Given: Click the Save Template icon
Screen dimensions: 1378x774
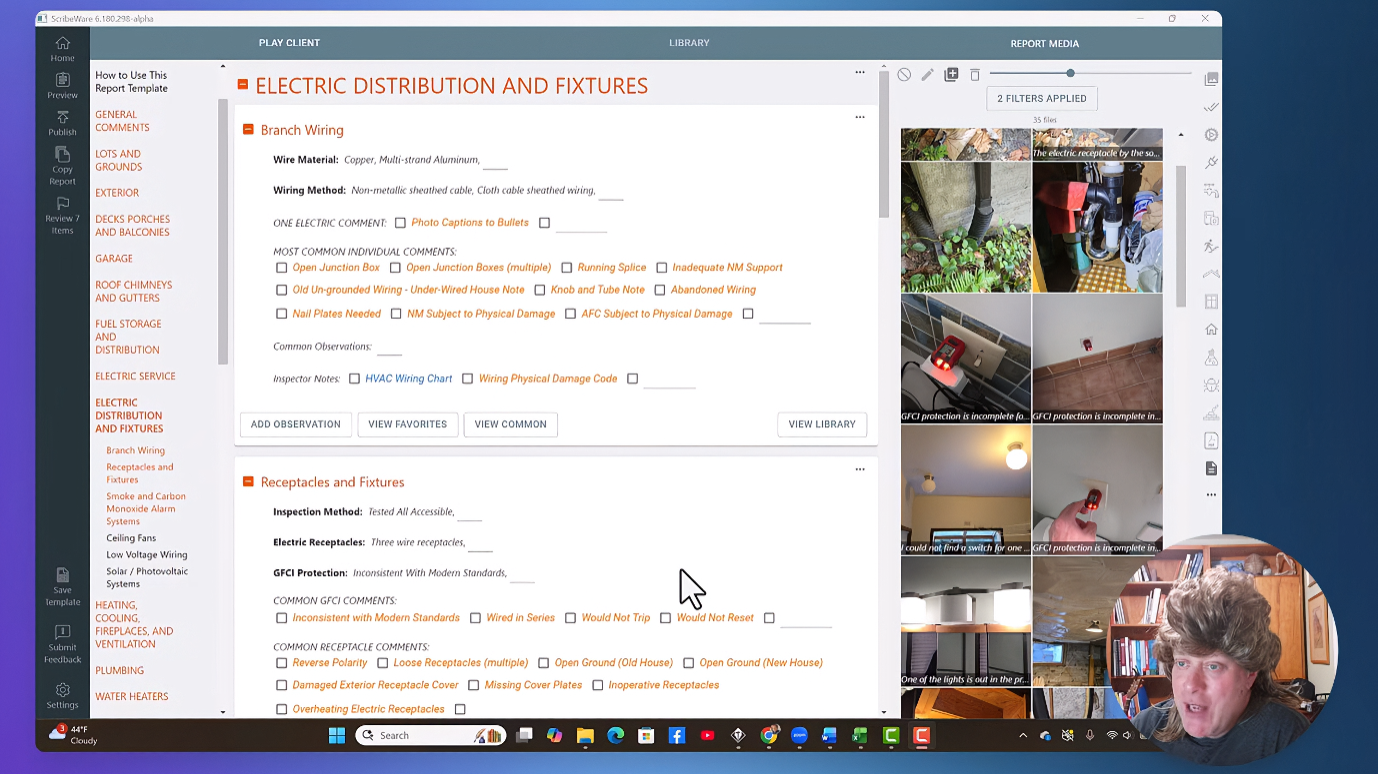Looking at the screenshot, I should click(62, 575).
